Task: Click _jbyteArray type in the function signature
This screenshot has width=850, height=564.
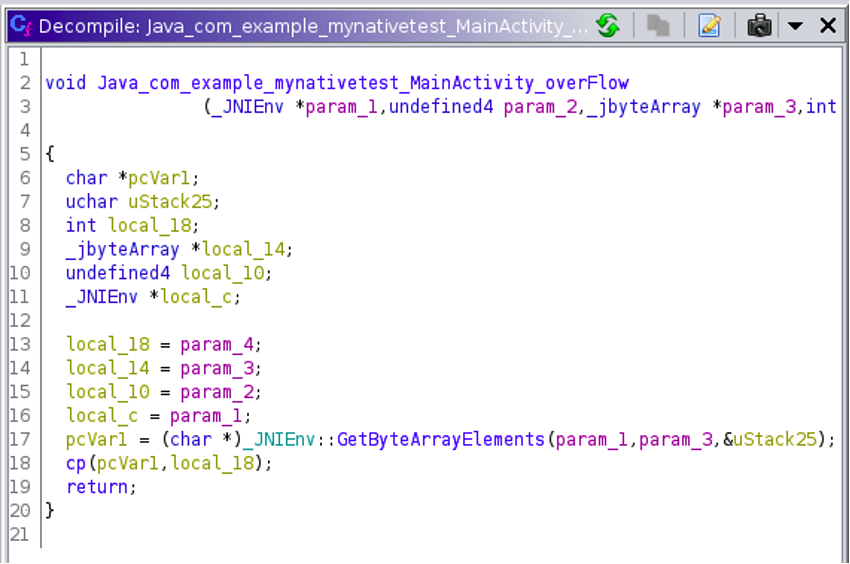Action: point(643,107)
